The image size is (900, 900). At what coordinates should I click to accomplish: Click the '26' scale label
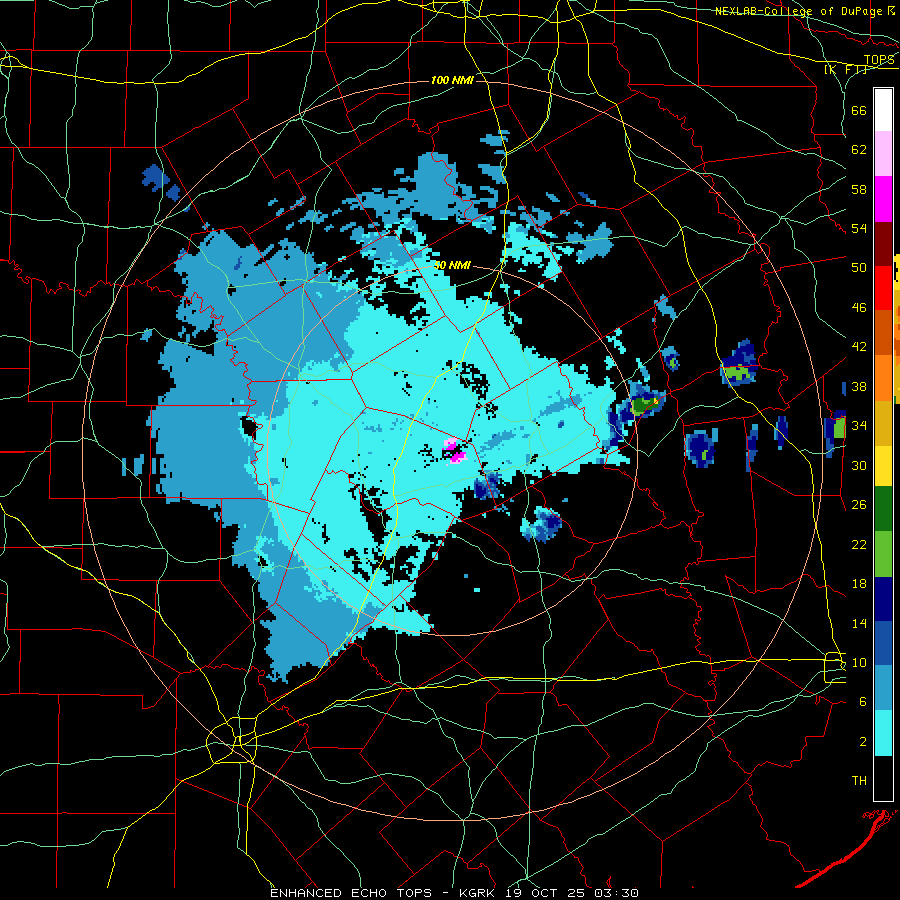coord(859,505)
